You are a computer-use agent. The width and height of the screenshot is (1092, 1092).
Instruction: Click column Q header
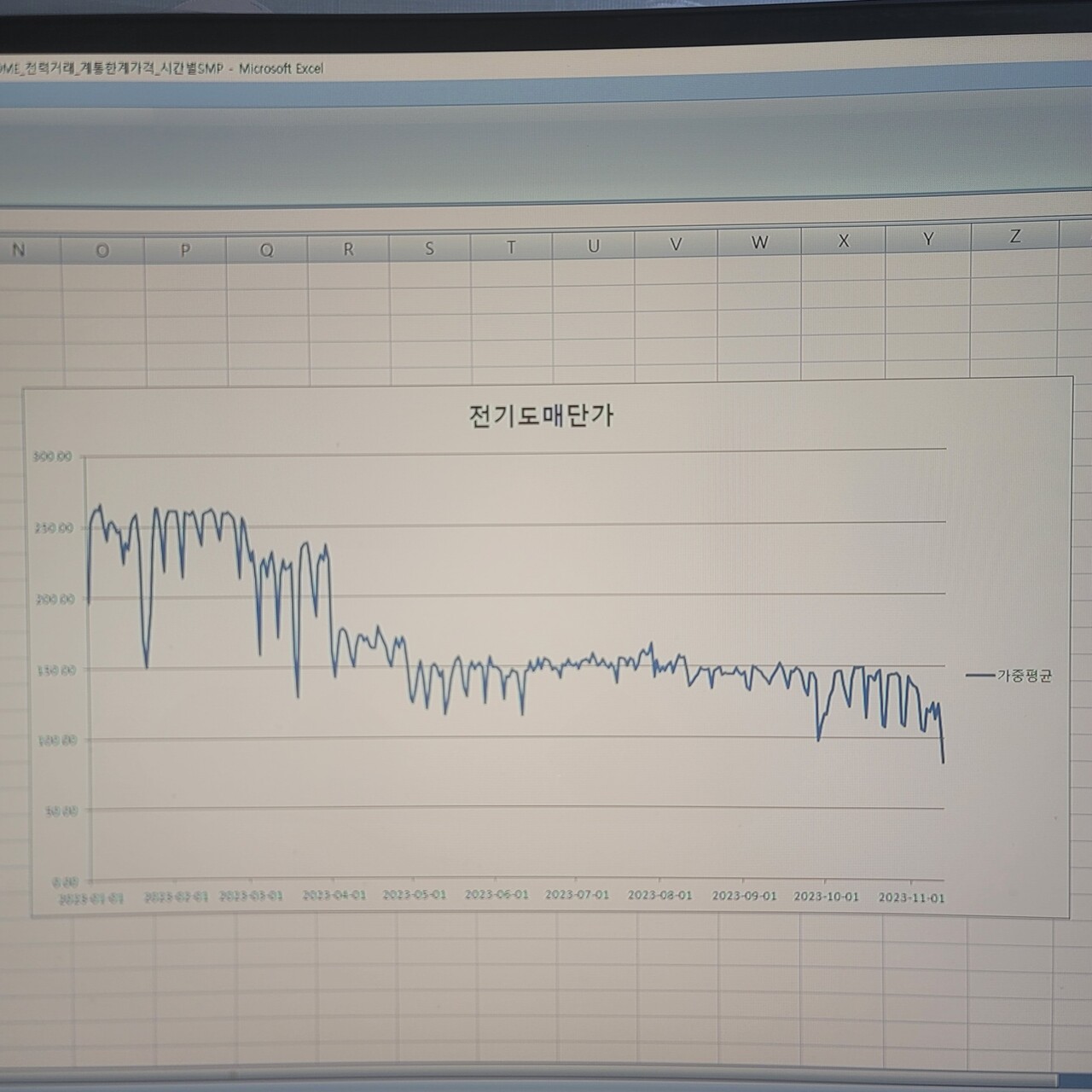[267, 249]
